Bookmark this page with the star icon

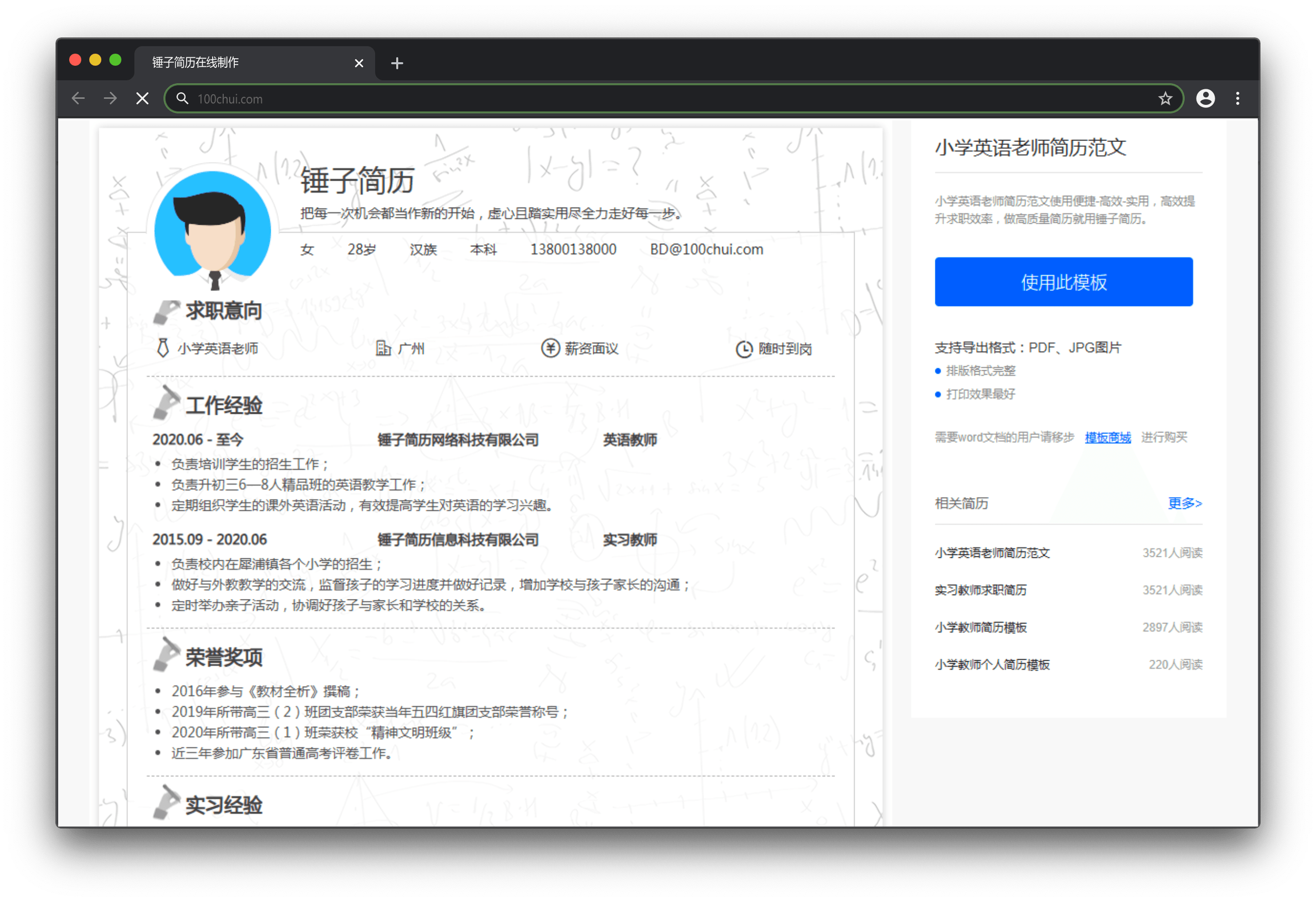(1165, 99)
